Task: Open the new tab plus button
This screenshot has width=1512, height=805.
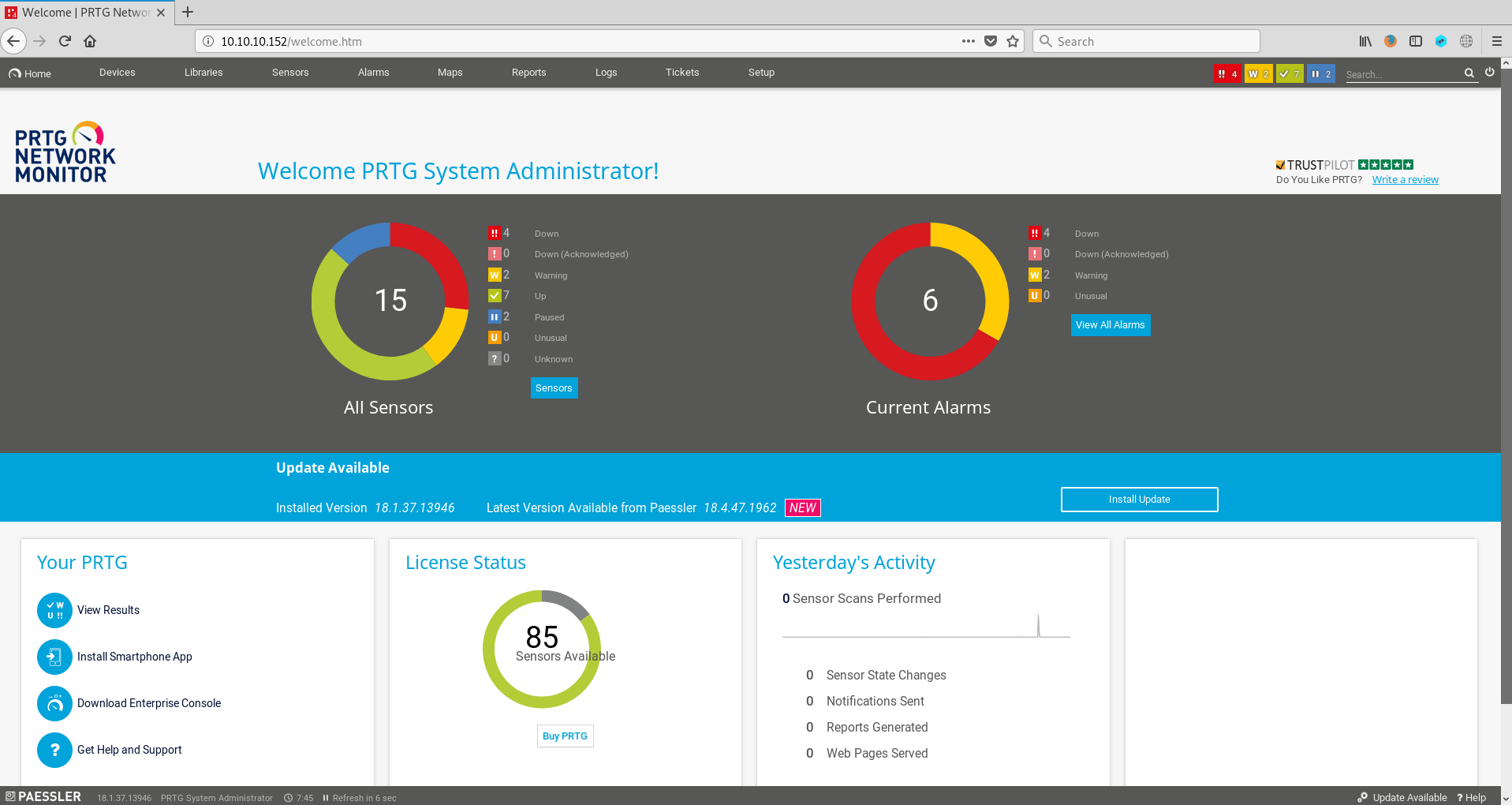Action: click(188, 12)
